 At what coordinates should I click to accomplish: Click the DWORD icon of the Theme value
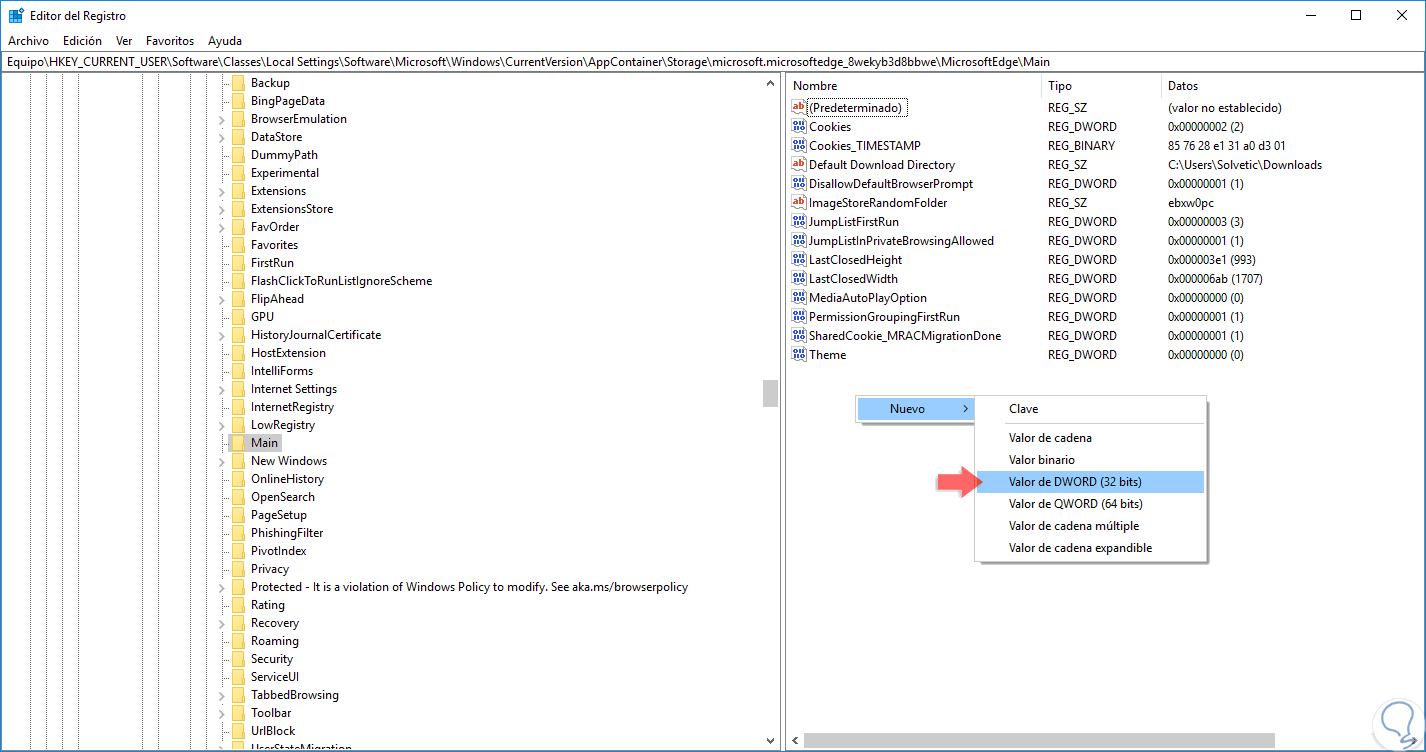pyautogui.click(x=798, y=354)
